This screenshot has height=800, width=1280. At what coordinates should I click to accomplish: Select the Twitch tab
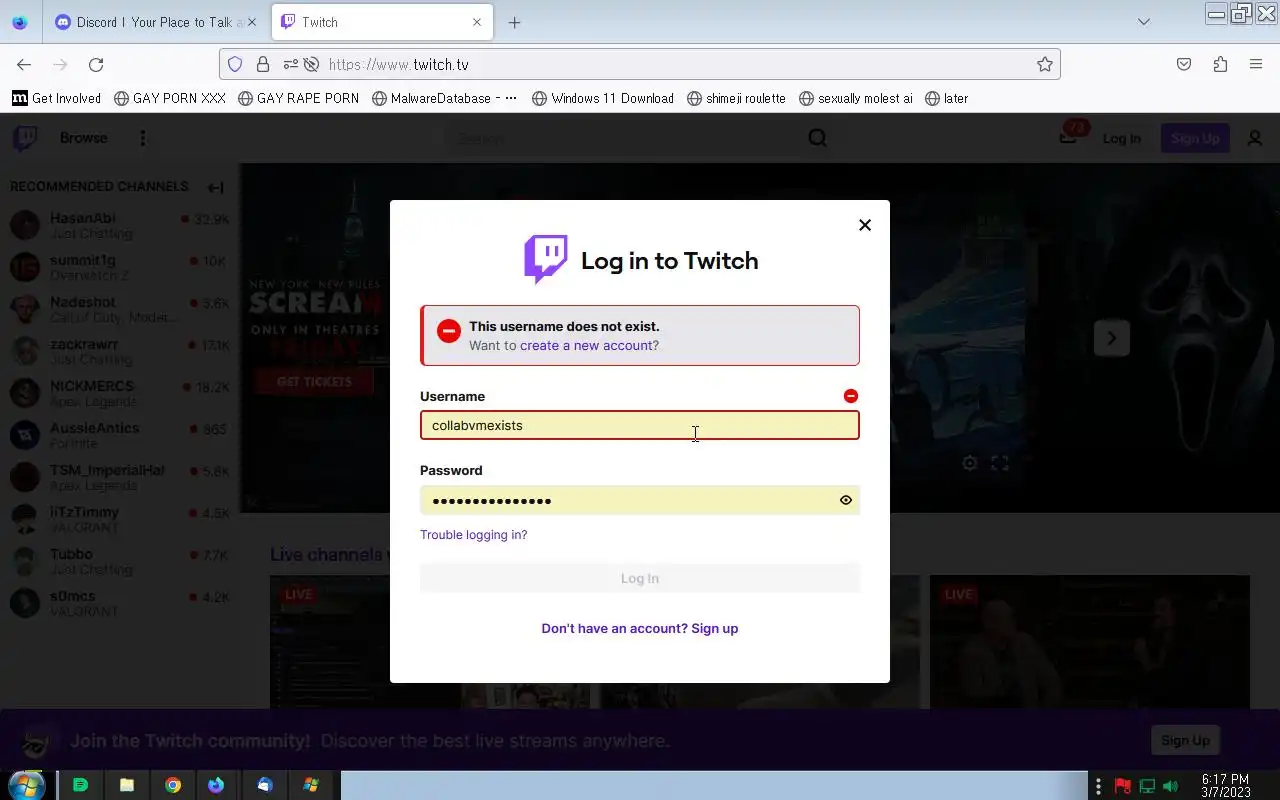pyautogui.click(x=380, y=22)
